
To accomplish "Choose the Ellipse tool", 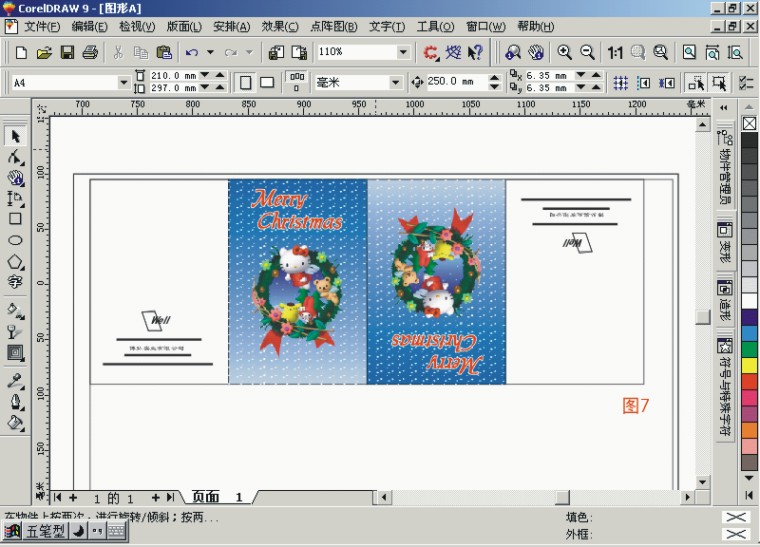I will [15, 240].
